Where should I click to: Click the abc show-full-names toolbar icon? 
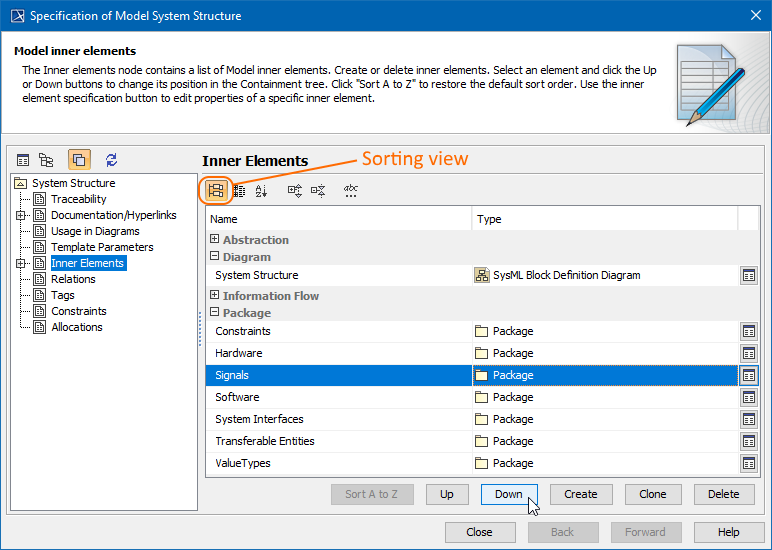tap(351, 190)
